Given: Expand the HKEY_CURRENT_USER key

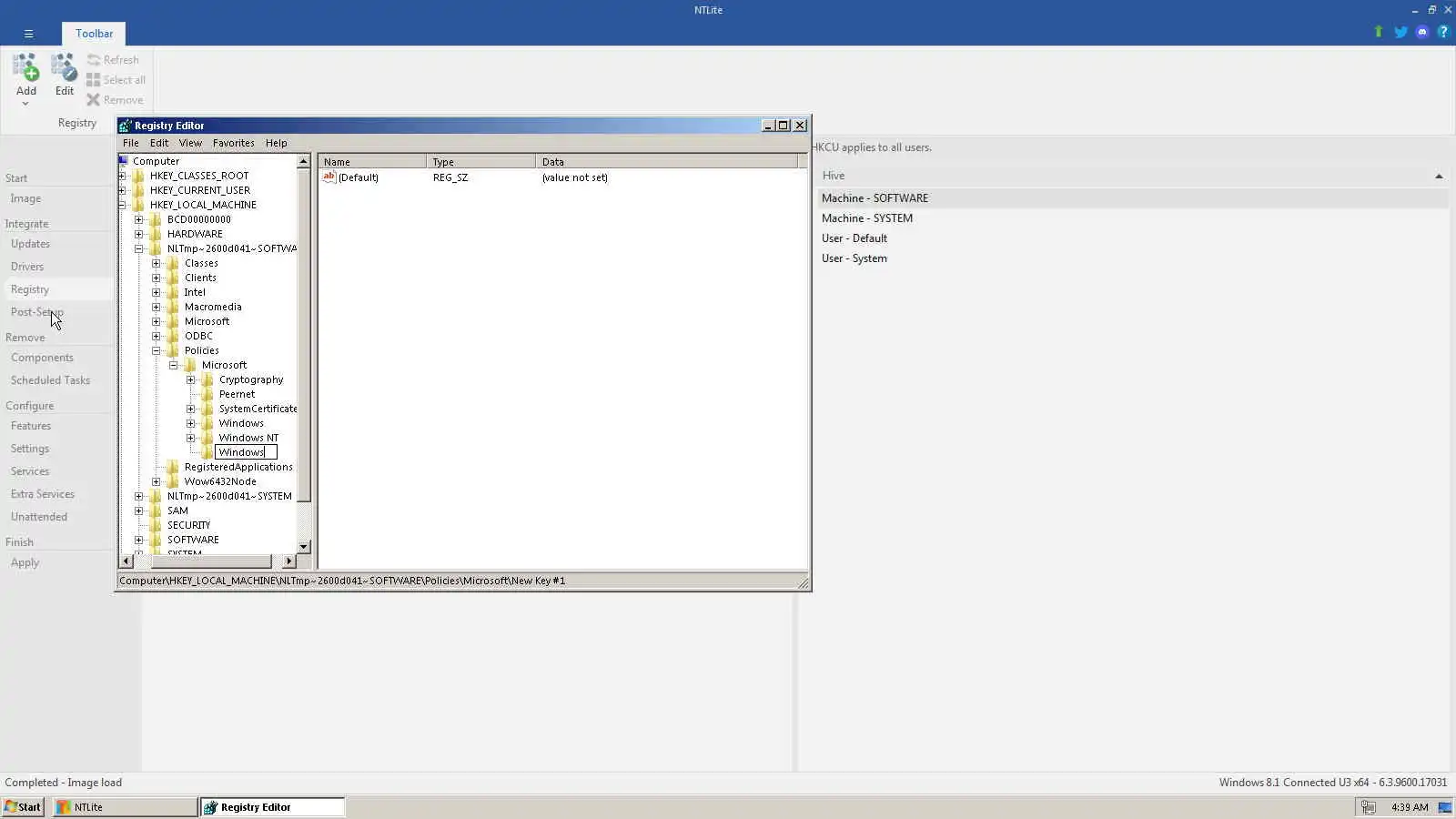Looking at the screenshot, I should (x=123, y=190).
